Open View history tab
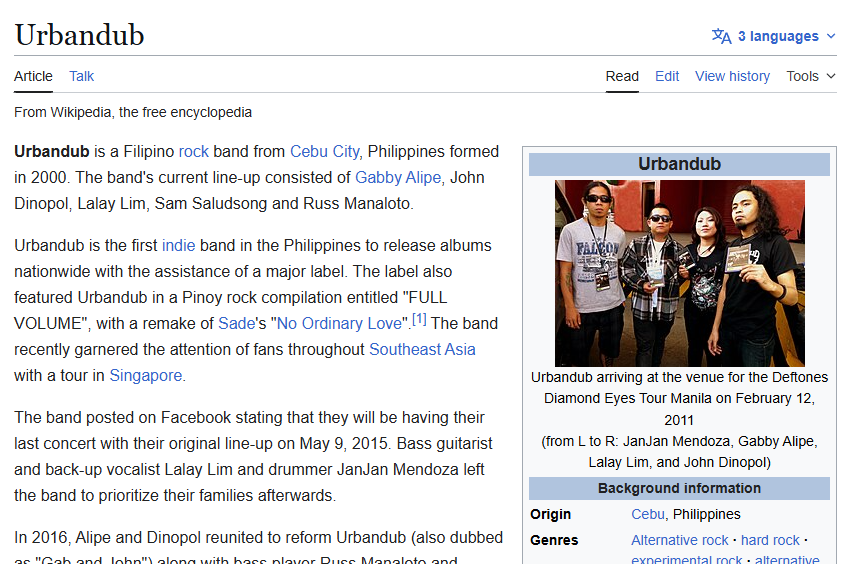Image resolution: width=844 pixels, height=564 pixels. tap(733, 76)
